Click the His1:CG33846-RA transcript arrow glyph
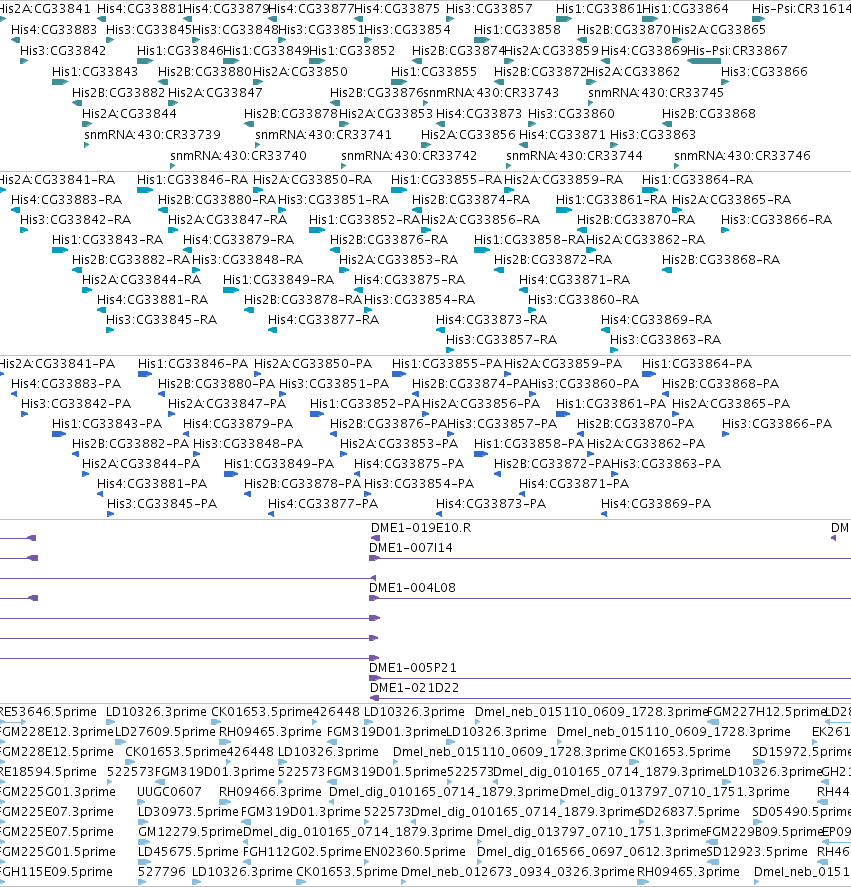This screenshot has height=887, width=851. [x=145, y=190]
